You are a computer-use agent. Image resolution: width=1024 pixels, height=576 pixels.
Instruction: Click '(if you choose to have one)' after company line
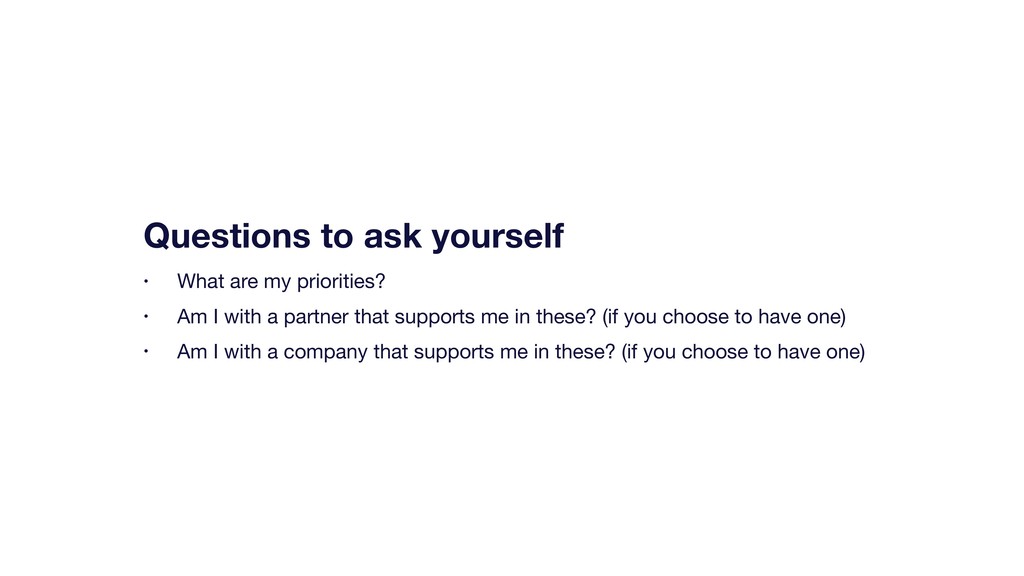pyautogui.click(x=743, y=353)
